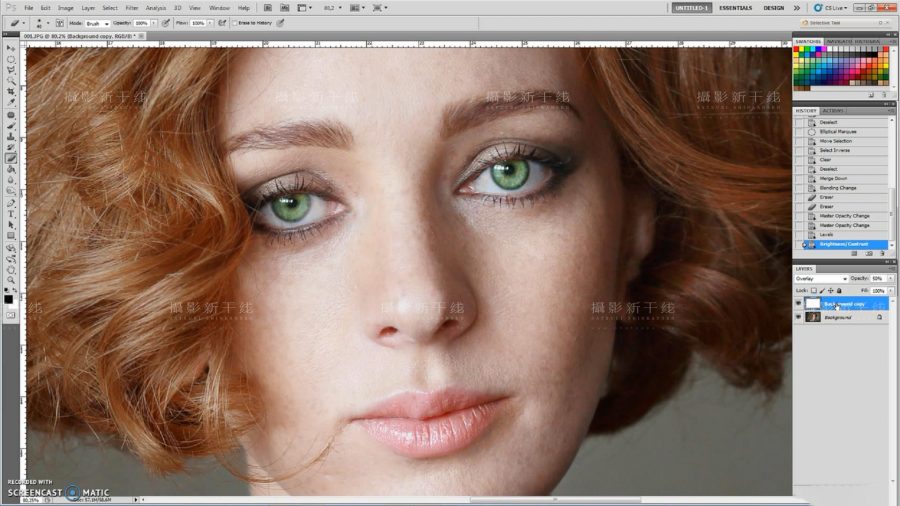Launch Bridge from the application bar
This screenshot has width=900, height=506.
(x=267, y=8)
